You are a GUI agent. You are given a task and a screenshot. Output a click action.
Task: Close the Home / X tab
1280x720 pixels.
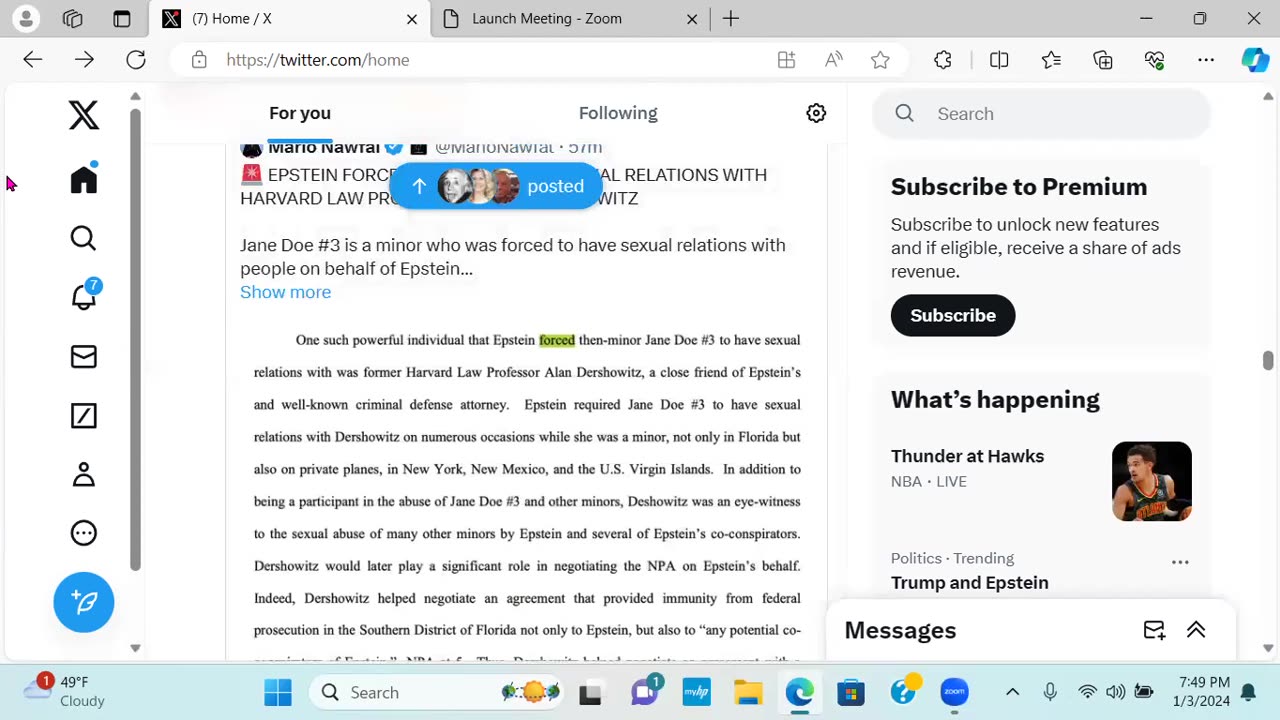click(412, 19)
